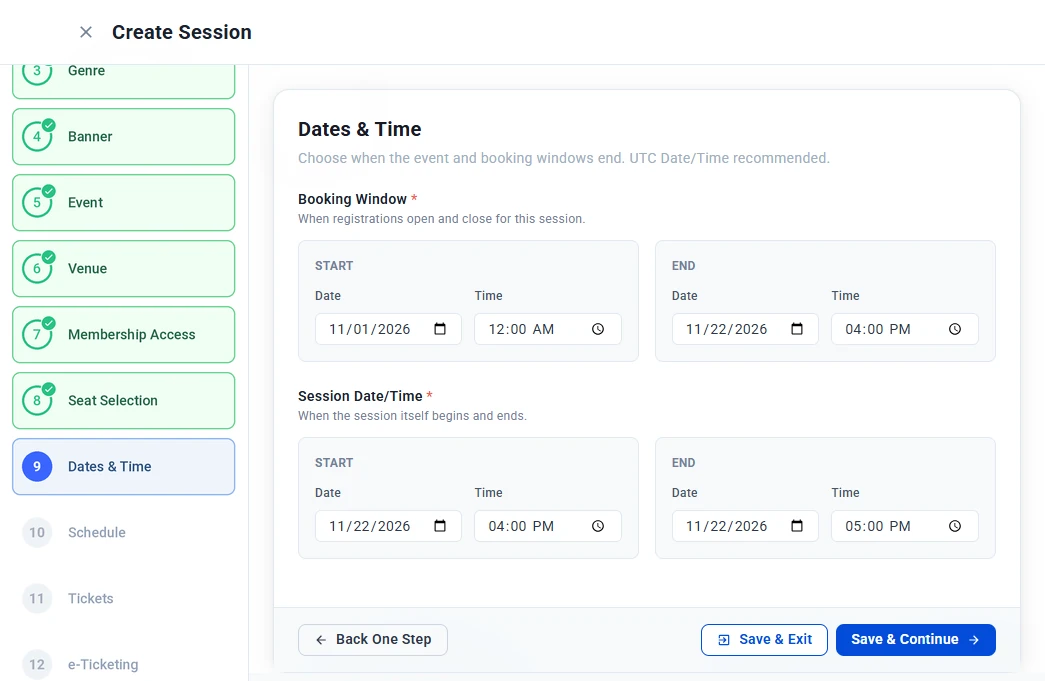
Task: Jump to the e-Ticketing step
Action: coord(123,660)
